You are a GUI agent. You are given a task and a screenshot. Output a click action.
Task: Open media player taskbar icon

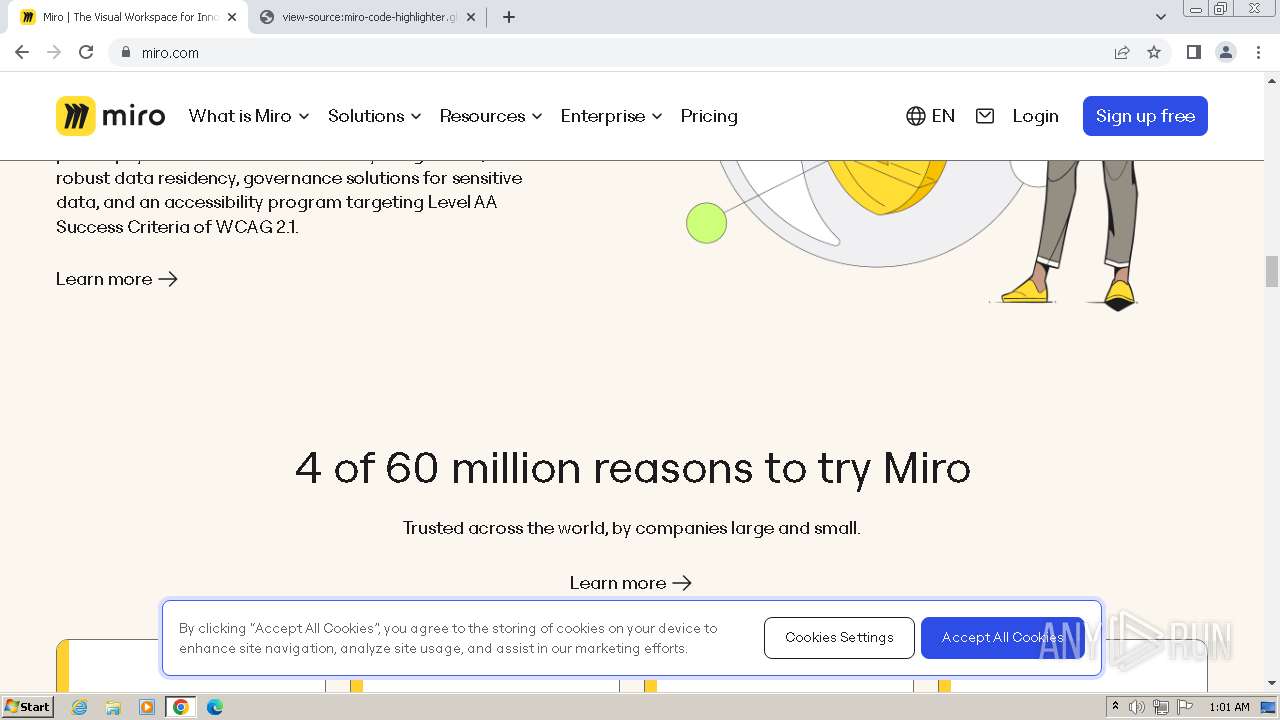click(x=147, y=707)
